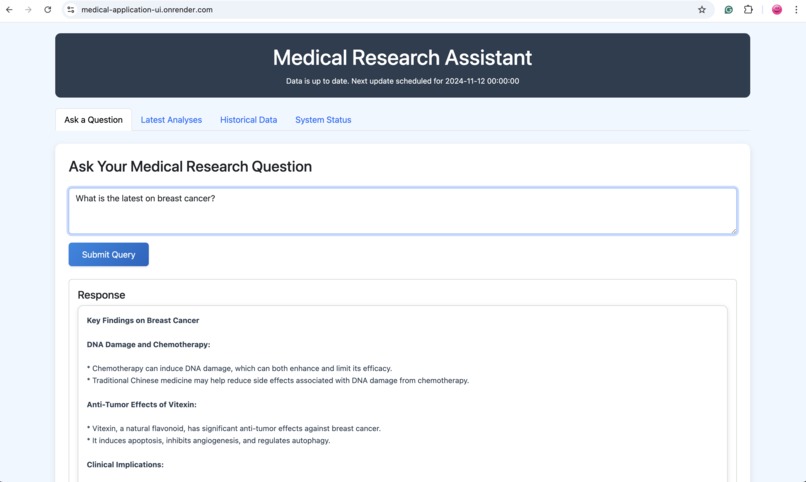The width and height of the screenshot is (806, 482).
Task: Open site information icon in address bar
Action: [71, 10]
